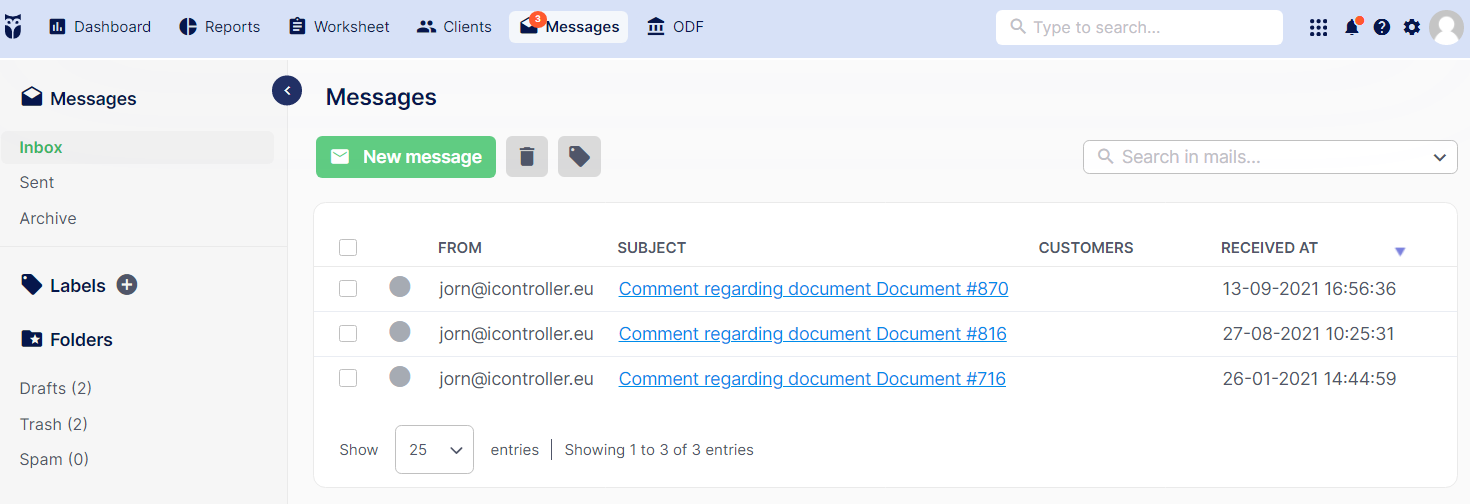Screen dimensions: 1470x504
Task: Open the settings gear icon
Action: click(1412, 27)
